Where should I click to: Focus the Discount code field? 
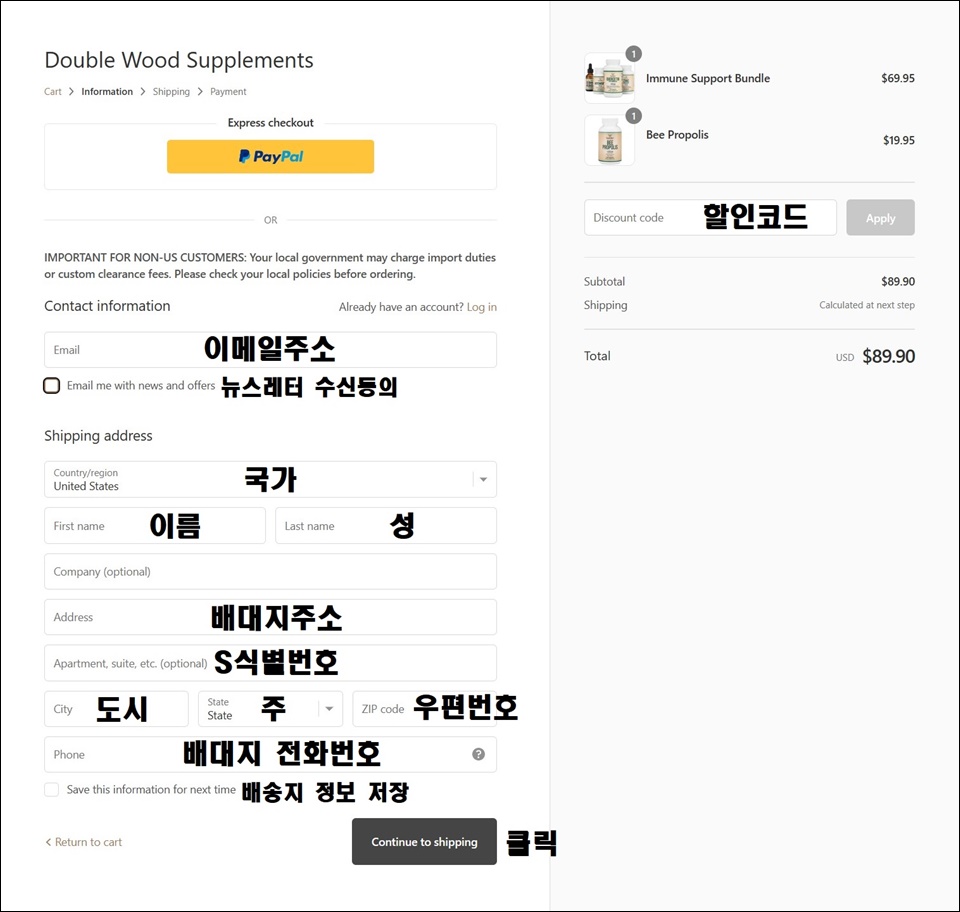pos(710,217)
